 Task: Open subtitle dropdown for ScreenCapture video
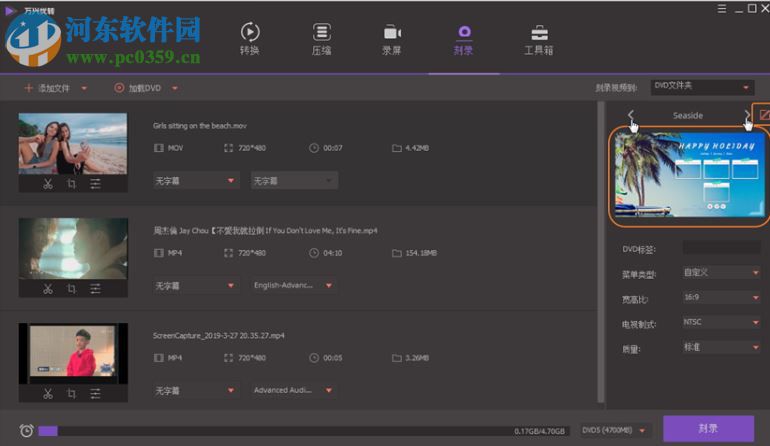coord(196,390)
